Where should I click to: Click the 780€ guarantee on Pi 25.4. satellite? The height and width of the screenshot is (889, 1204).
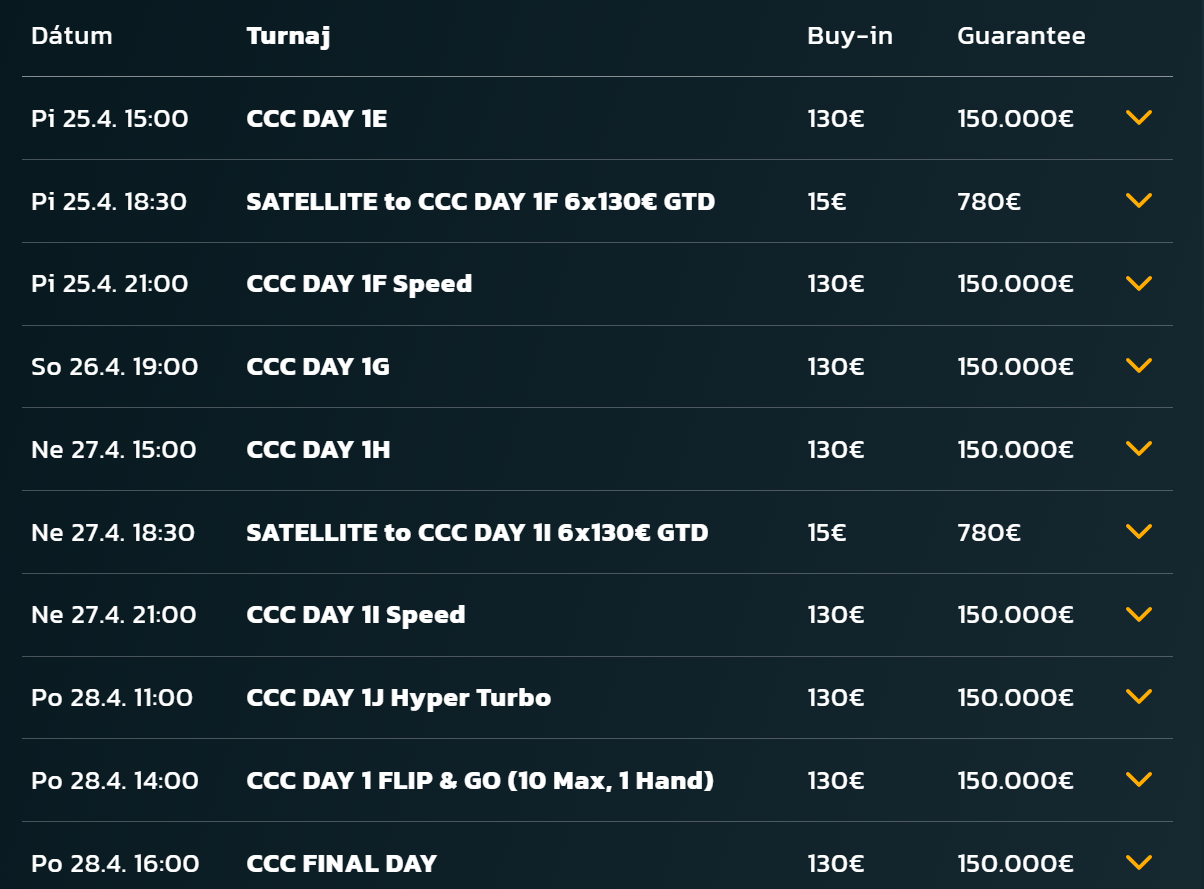pos(988,202)
